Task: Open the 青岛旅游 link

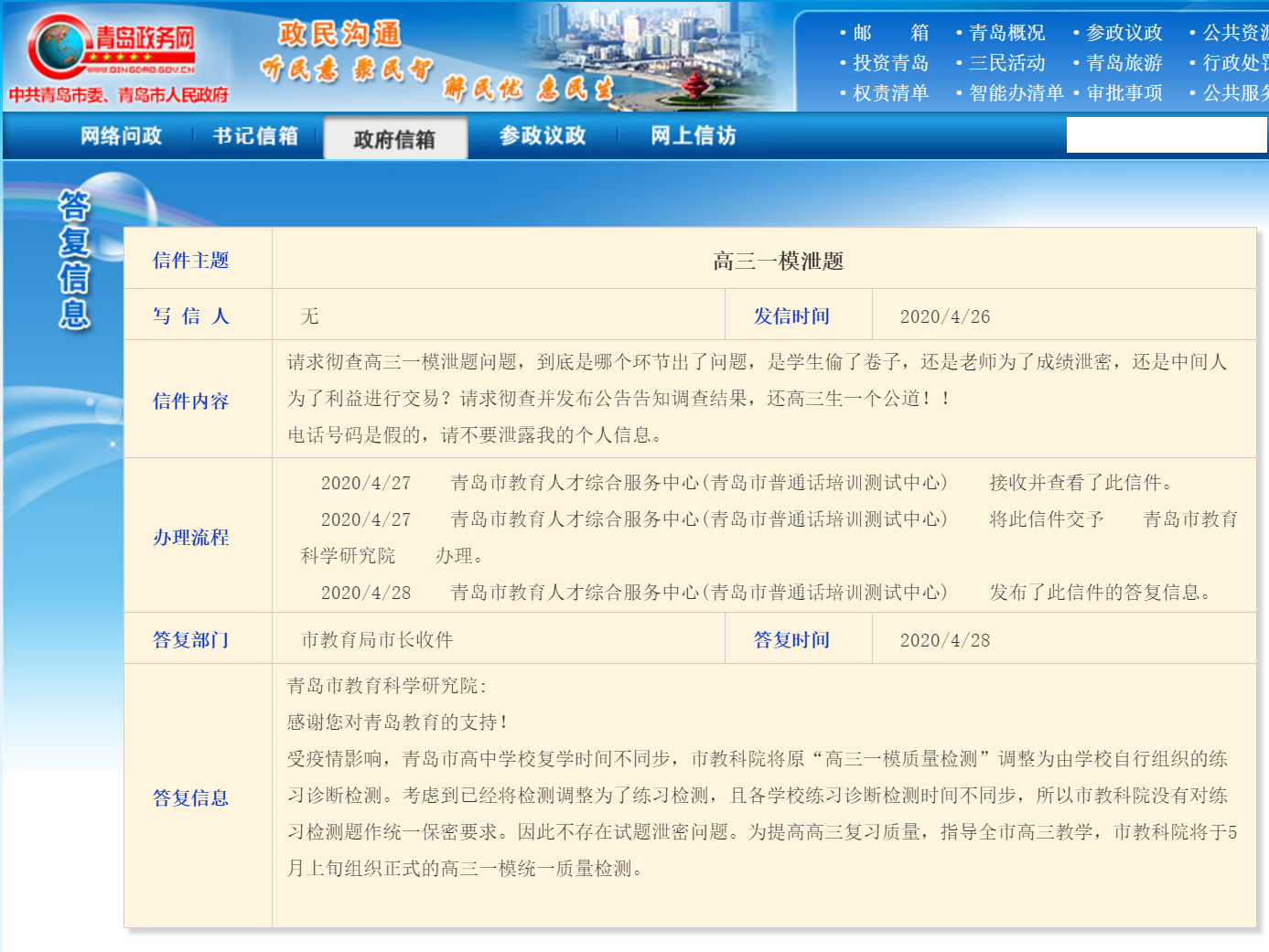Action: [x=1124, y=63]
